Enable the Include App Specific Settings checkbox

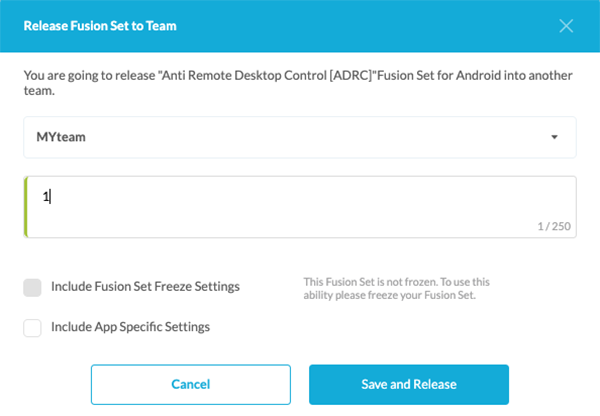(x=33, y=327)
